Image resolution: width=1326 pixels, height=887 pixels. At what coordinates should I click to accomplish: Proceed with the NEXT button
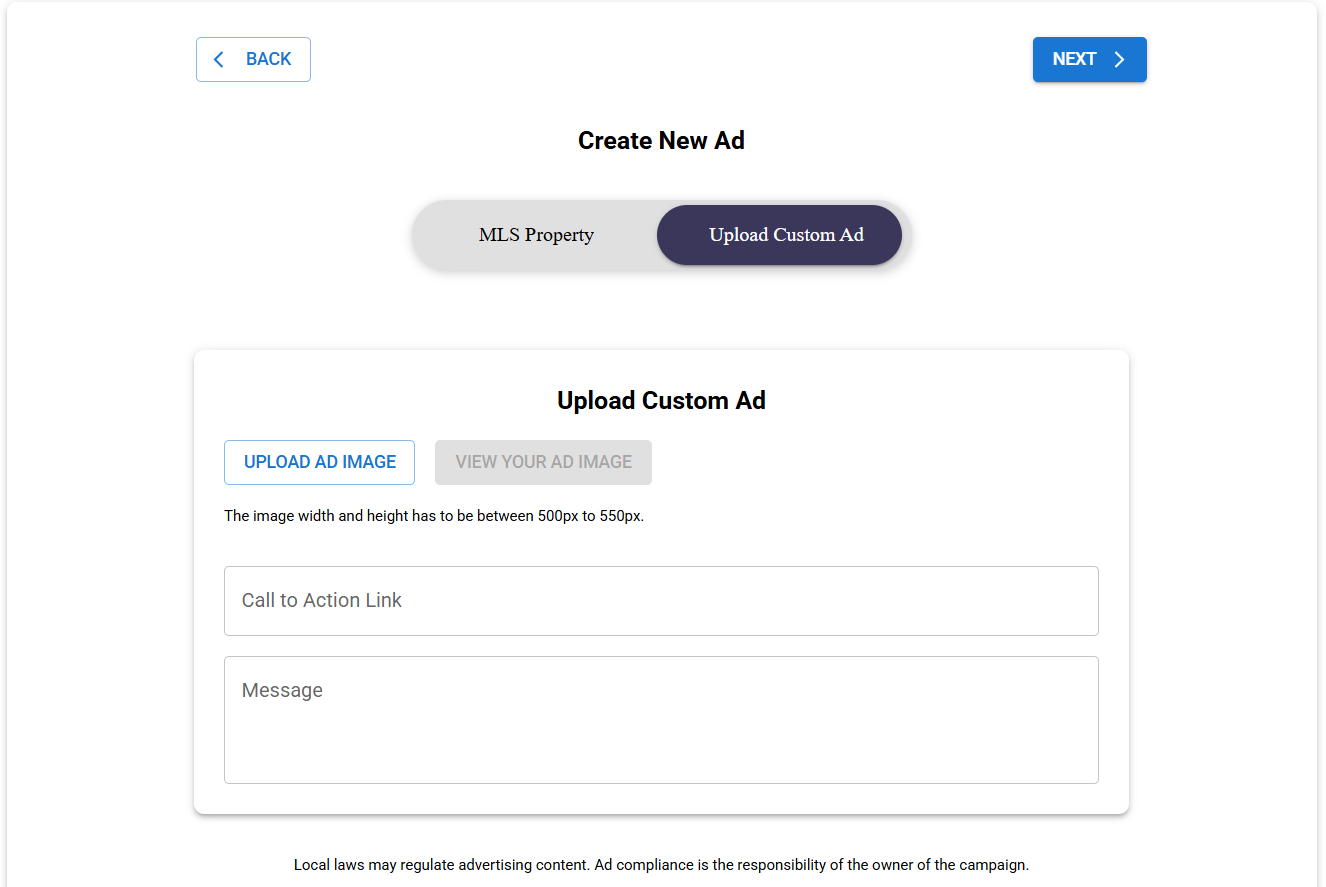pos(1089,60)
